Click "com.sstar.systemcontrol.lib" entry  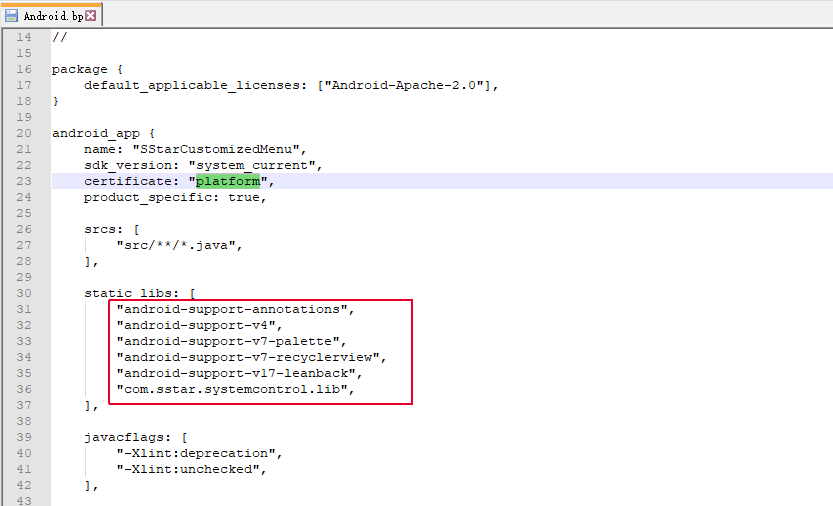(232, 389)
